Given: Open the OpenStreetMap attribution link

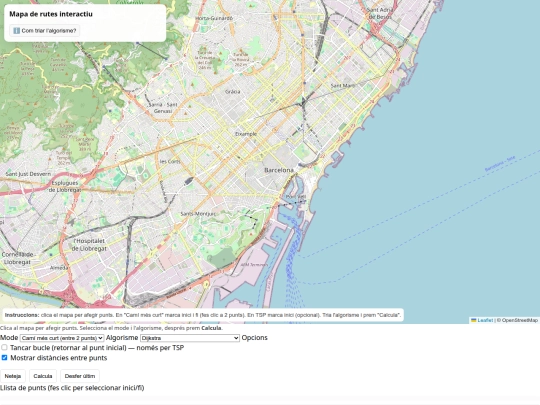Looking at the screenshot, I should (x=519, y=320).
